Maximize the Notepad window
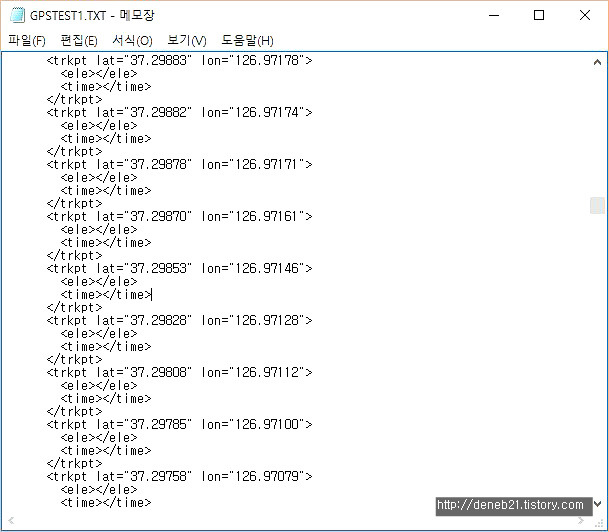The image size is (609, 532). (x=539, y=16)
